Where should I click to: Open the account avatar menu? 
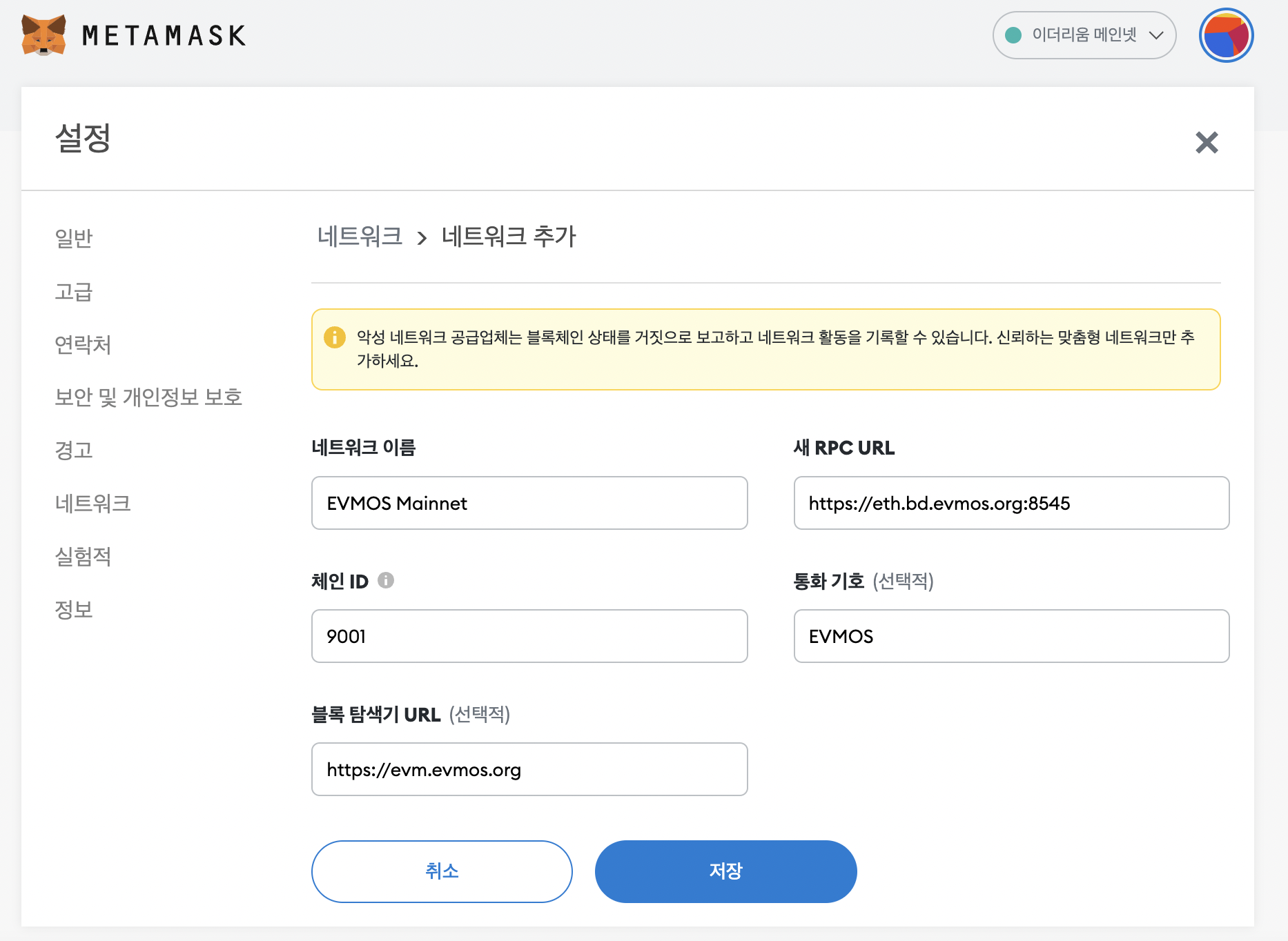click(1226, 35)
